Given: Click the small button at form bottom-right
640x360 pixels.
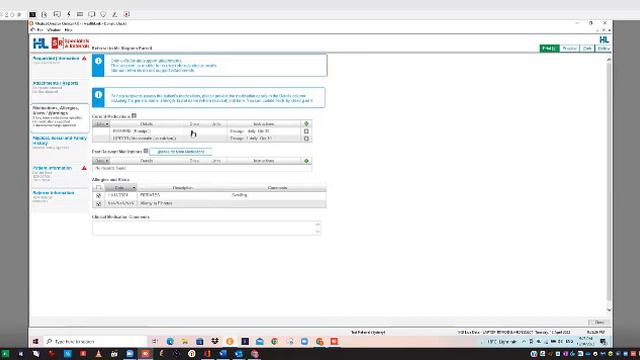Looking at the screenshot, I should (599, 322).
